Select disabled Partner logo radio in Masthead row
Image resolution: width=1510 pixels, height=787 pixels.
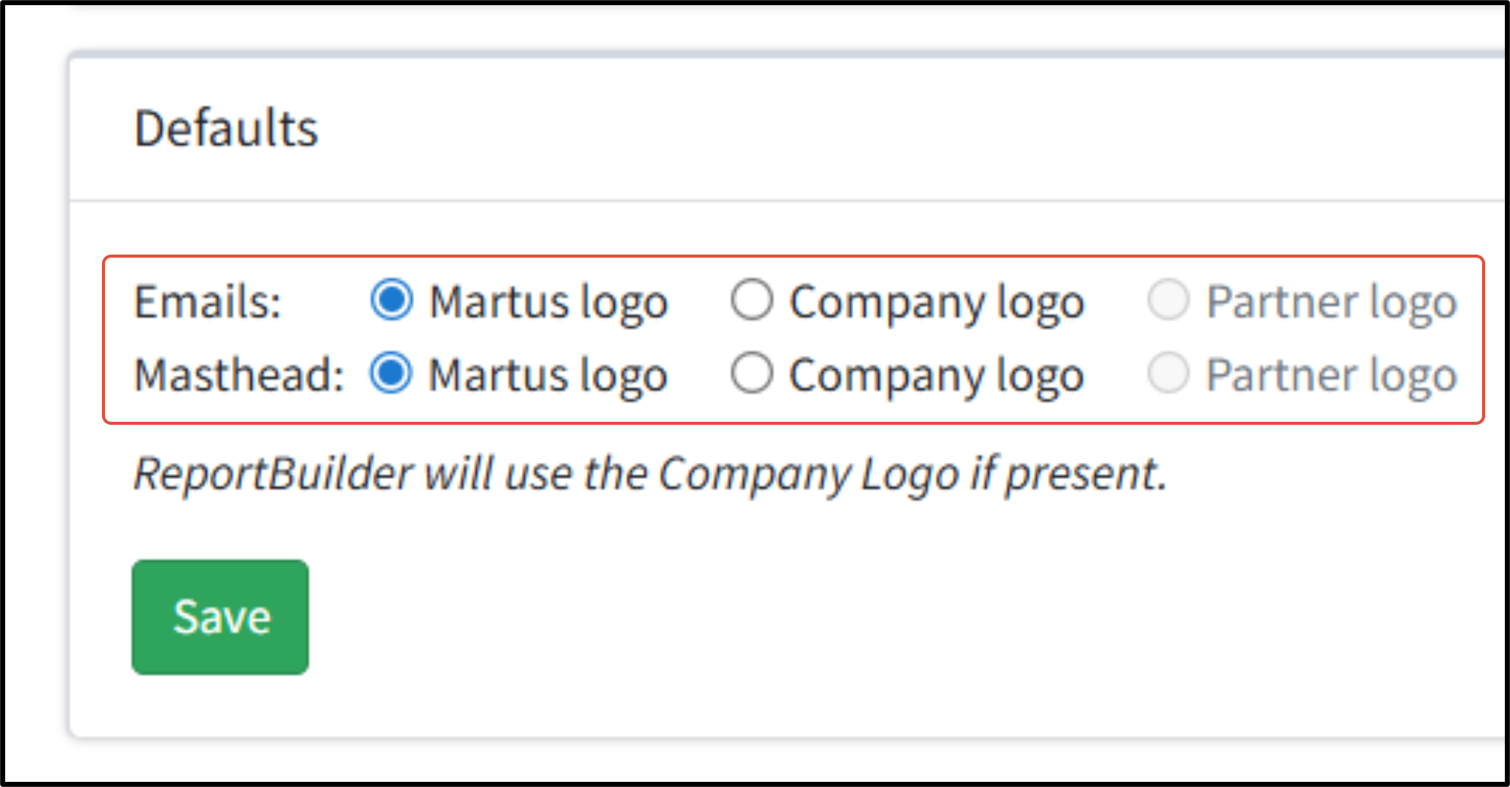[x=1168, y=374]
